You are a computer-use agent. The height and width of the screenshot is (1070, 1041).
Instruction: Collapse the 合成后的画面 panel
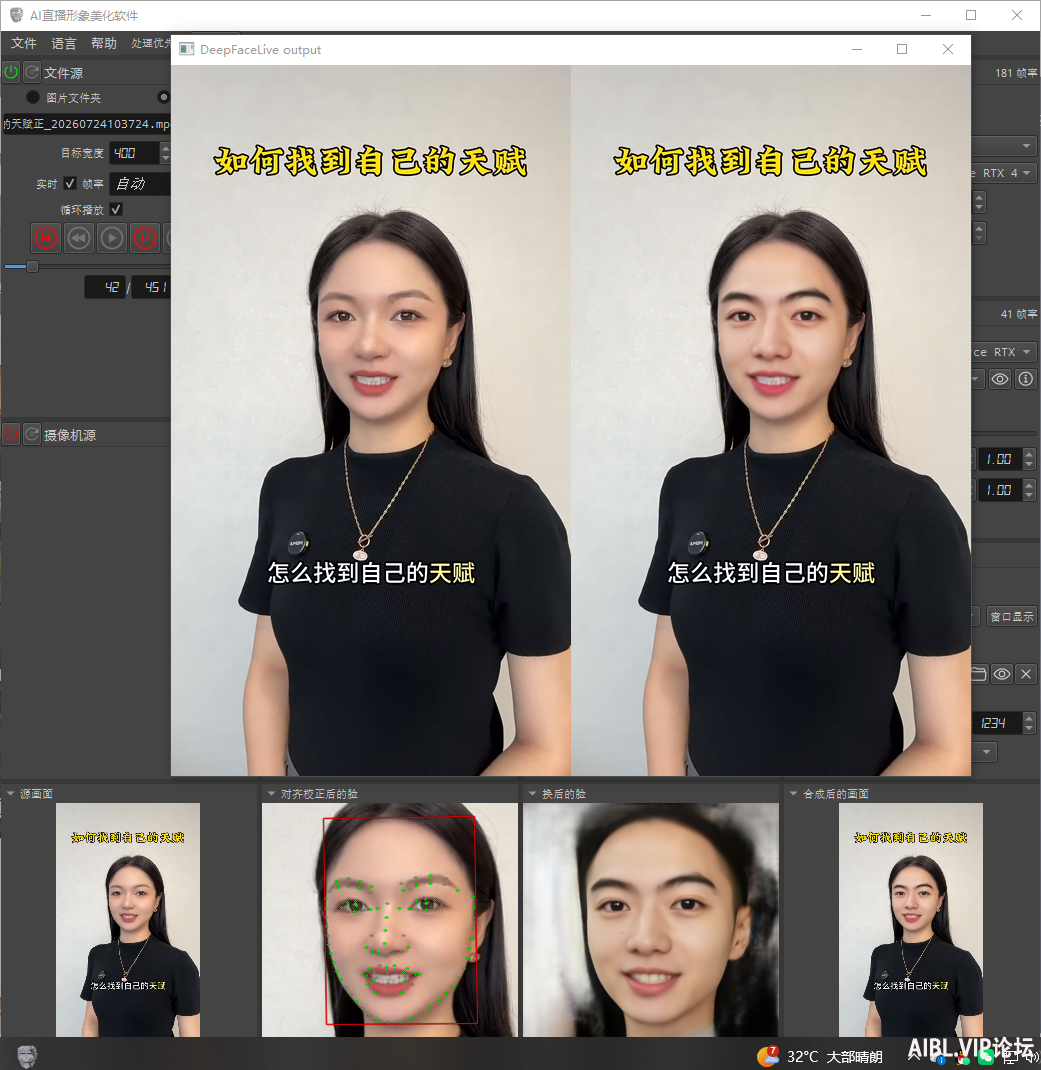[793, 794]
